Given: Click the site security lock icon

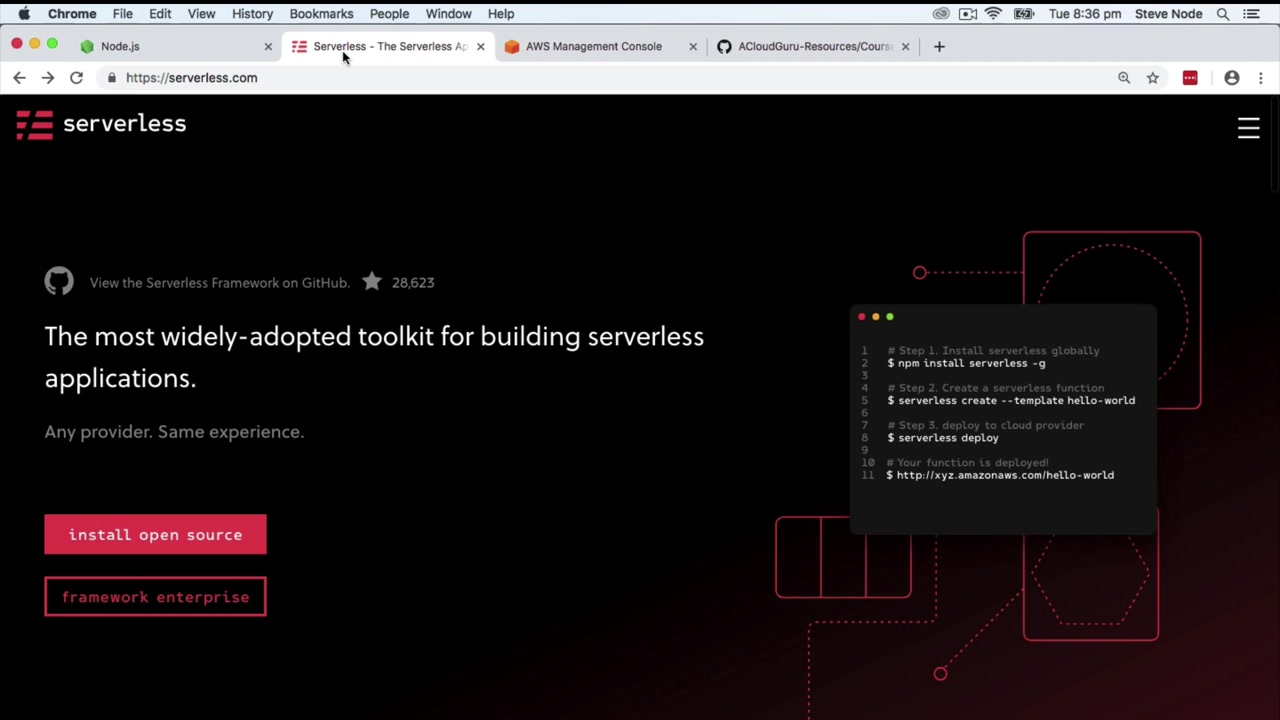Looking at the screenshot, I should 111,78.
